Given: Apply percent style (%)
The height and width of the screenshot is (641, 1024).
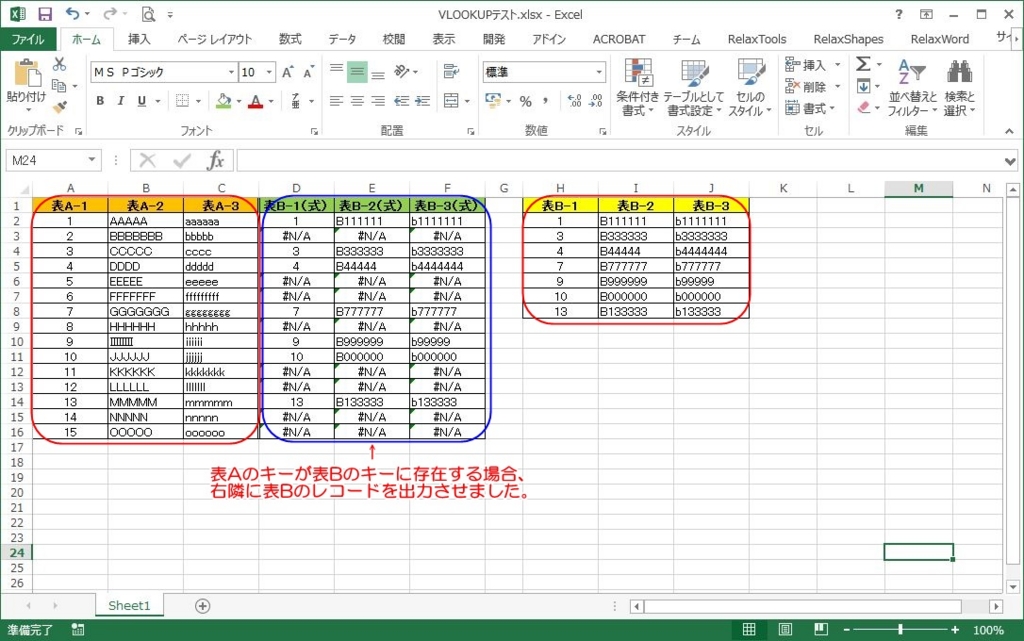Looking at the screenshot, I should click(526, 101).
